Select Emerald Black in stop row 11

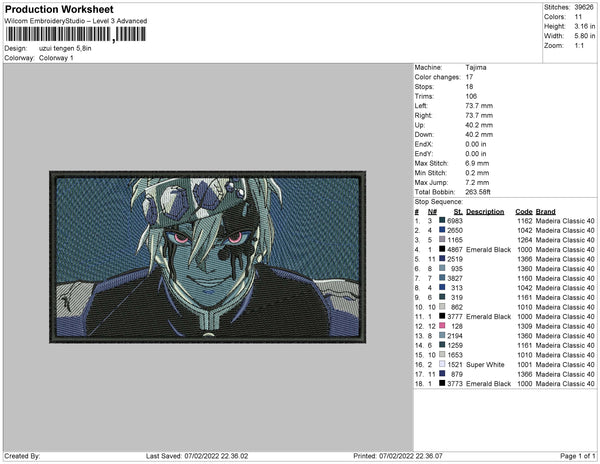click(x=488, y=316)
